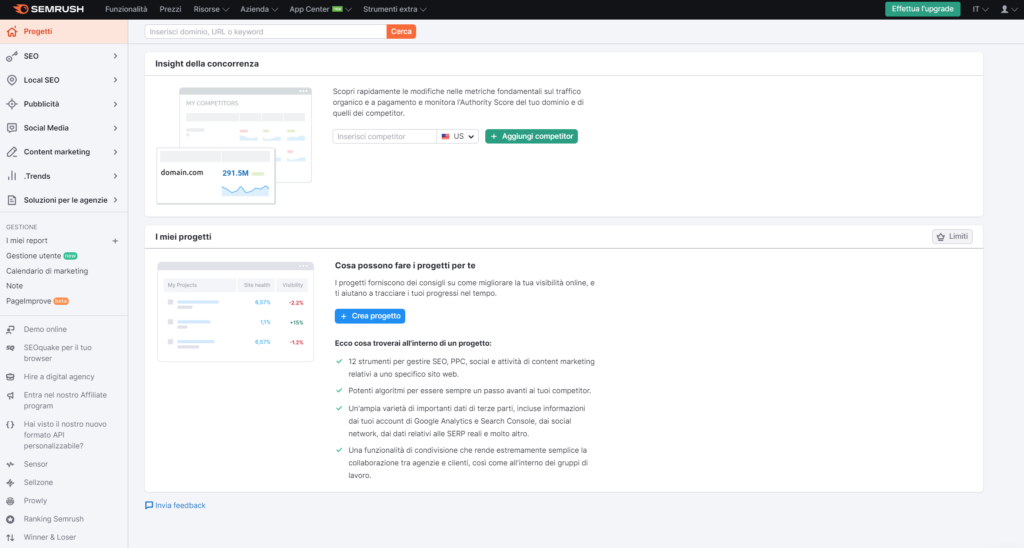
Task: Expand the .Trends section chevron
Action: point(115,176)
